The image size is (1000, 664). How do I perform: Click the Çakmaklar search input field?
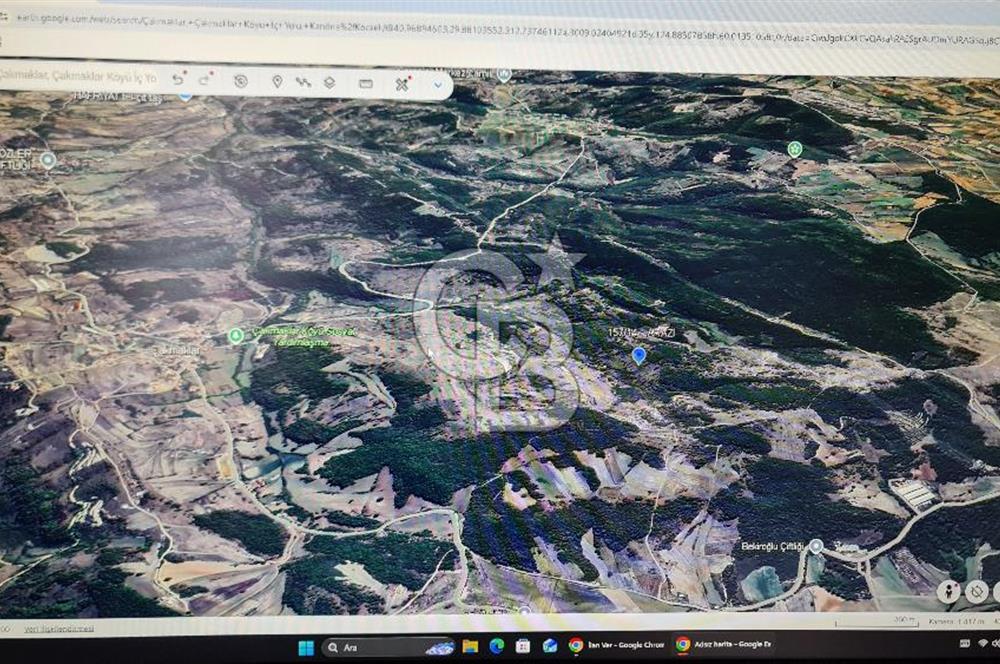click(80, 76)
